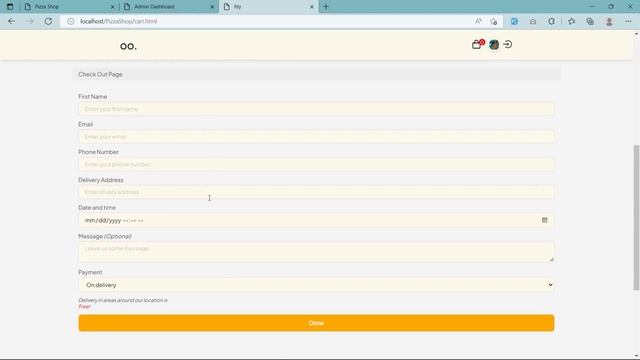Focus the Delivery Address input field
The height and width of the screenshot is (360, 640).
tap(316, 192)
